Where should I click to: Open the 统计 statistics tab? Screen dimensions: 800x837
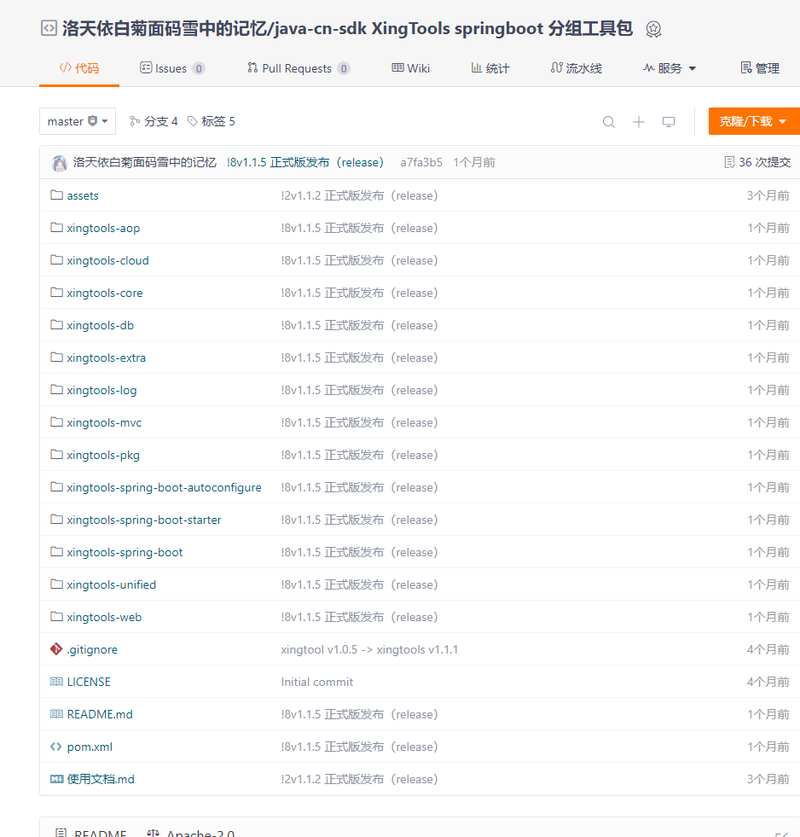[x=490, y=68]
